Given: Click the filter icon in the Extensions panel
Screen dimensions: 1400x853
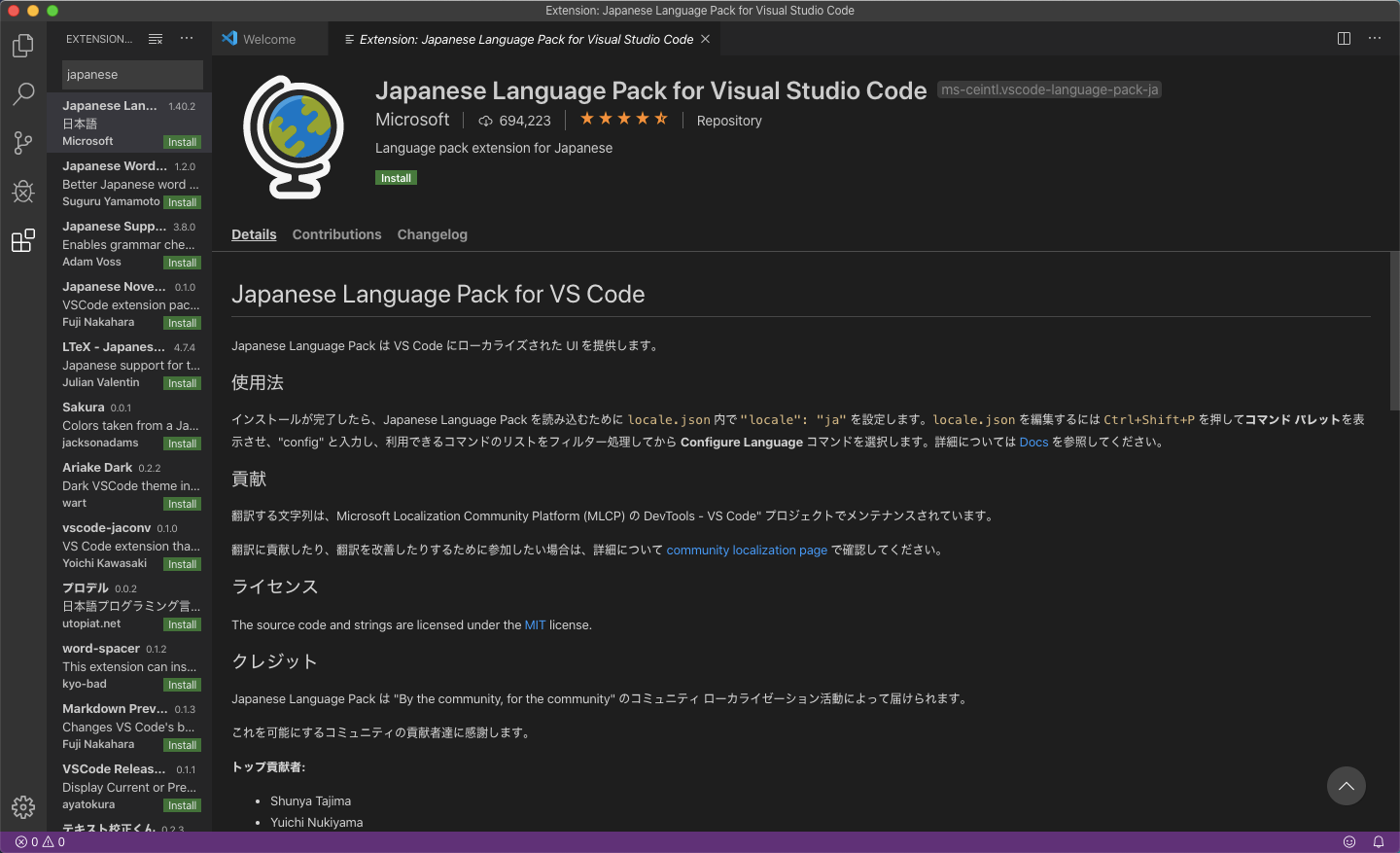Looking at the screenshot, I should [x=155, y=38].
